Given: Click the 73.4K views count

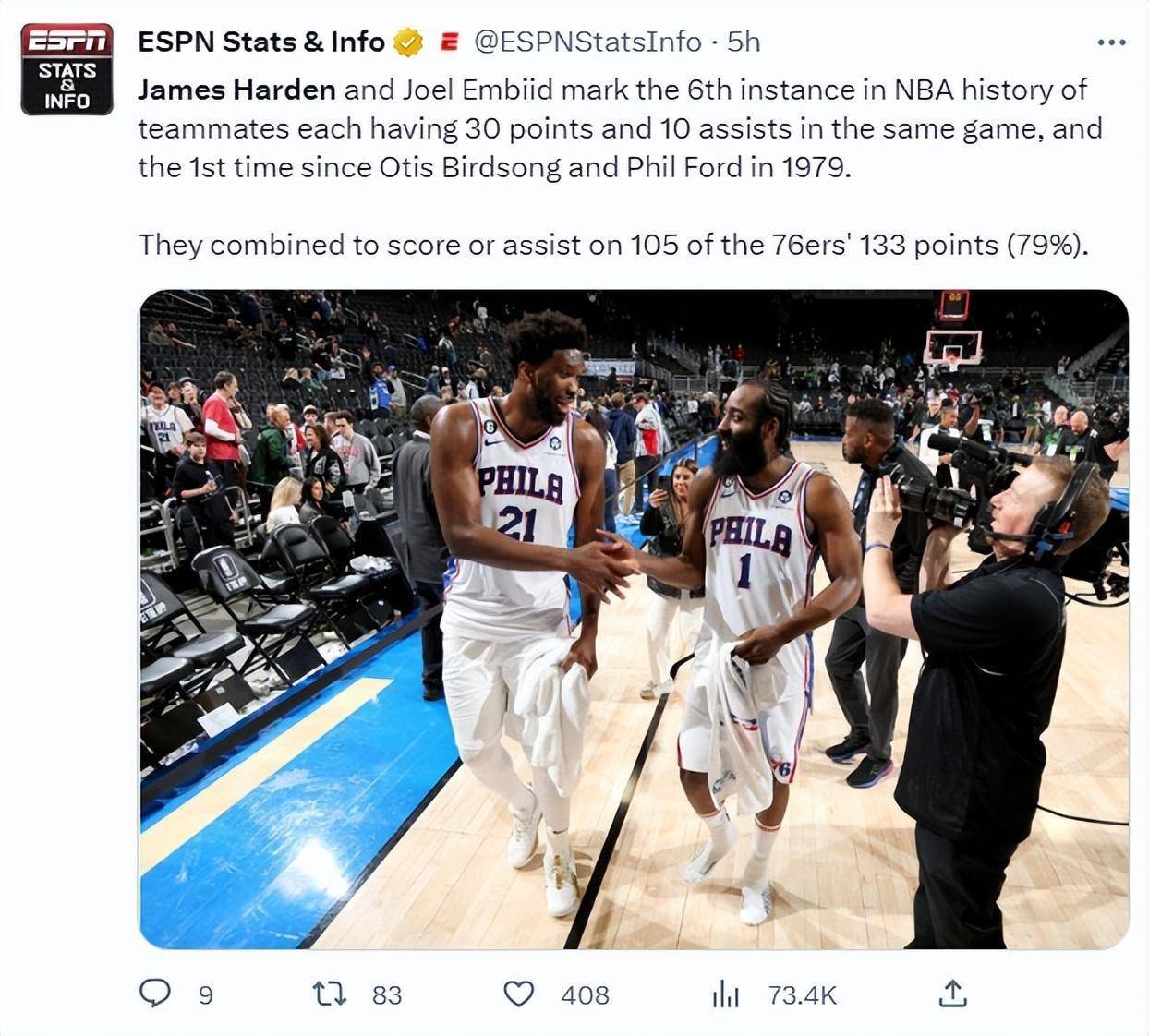Looking at the screenshot, I should click(x=802, y=995).
